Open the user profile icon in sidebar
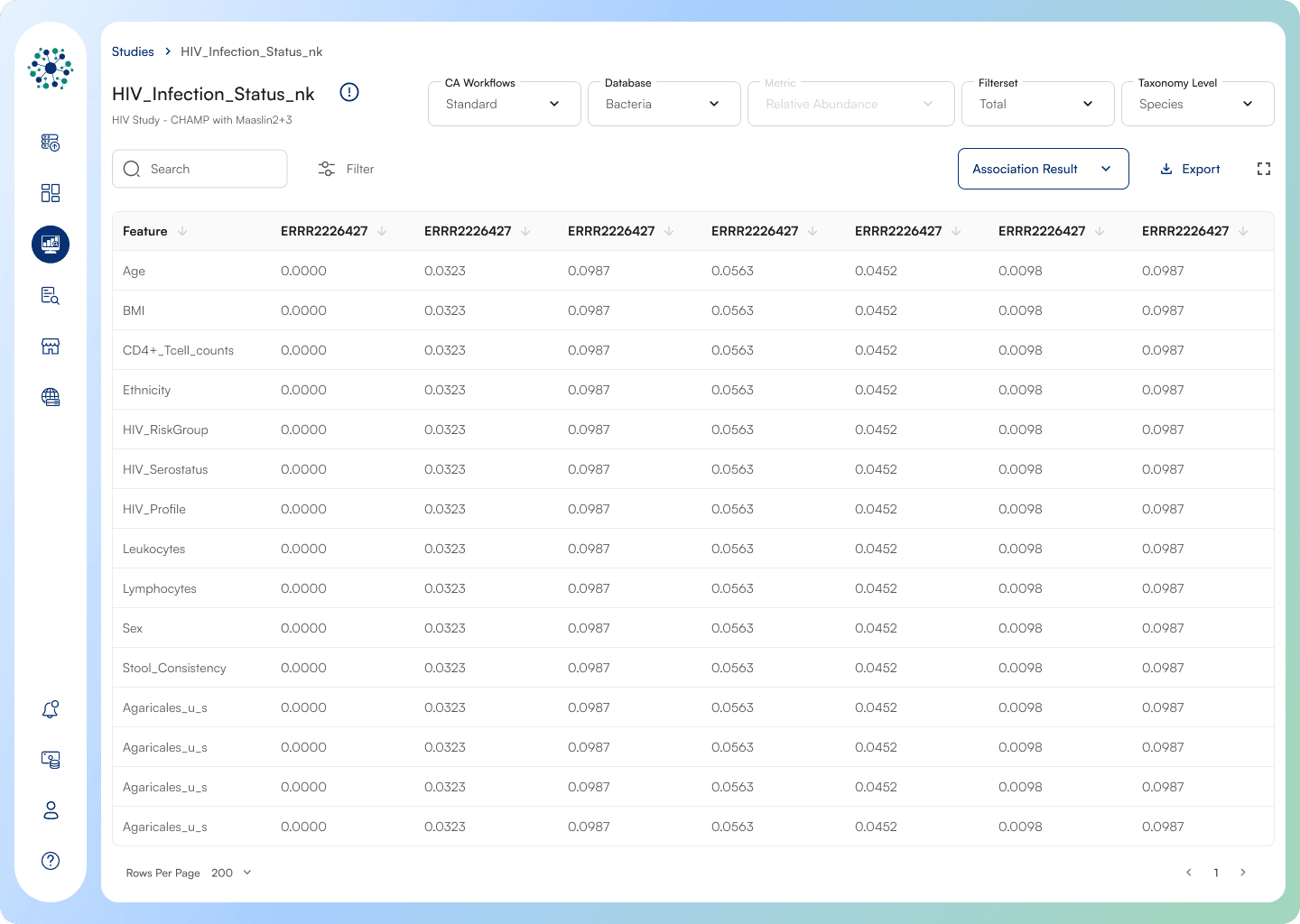The height and width of the screenshot is (924, 1300). (51, 810)
